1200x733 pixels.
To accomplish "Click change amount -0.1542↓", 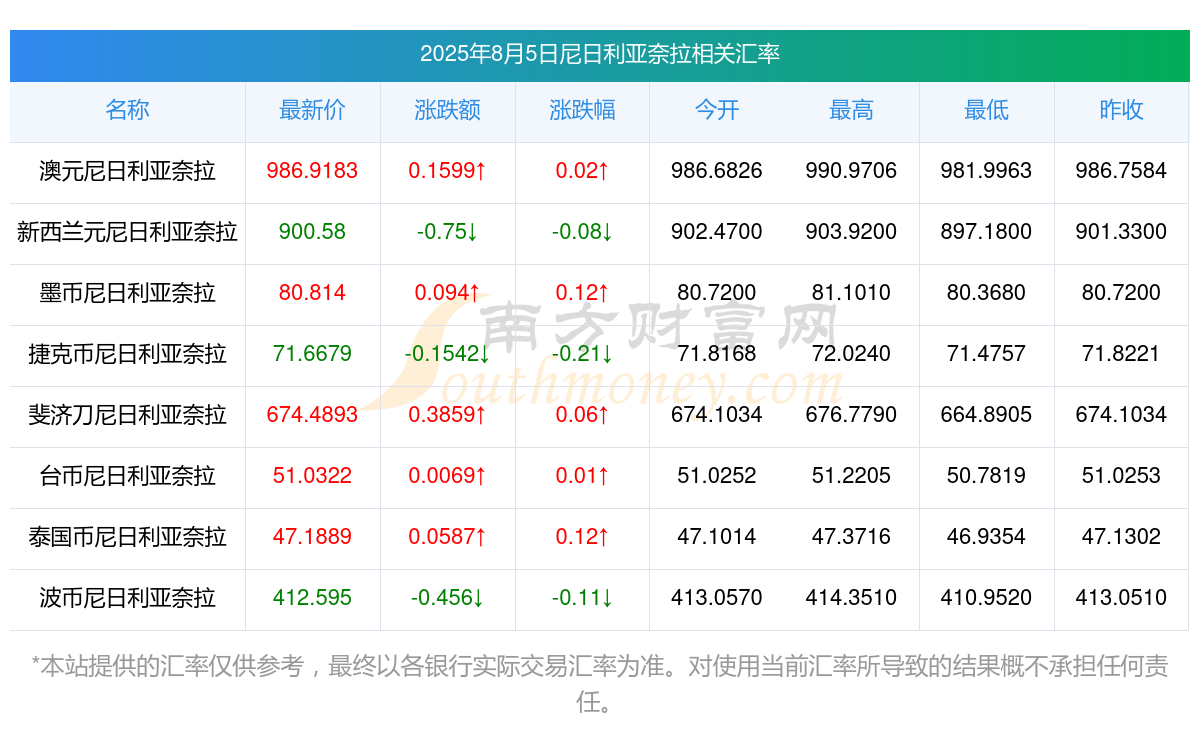I will click(x=447, y=354).
